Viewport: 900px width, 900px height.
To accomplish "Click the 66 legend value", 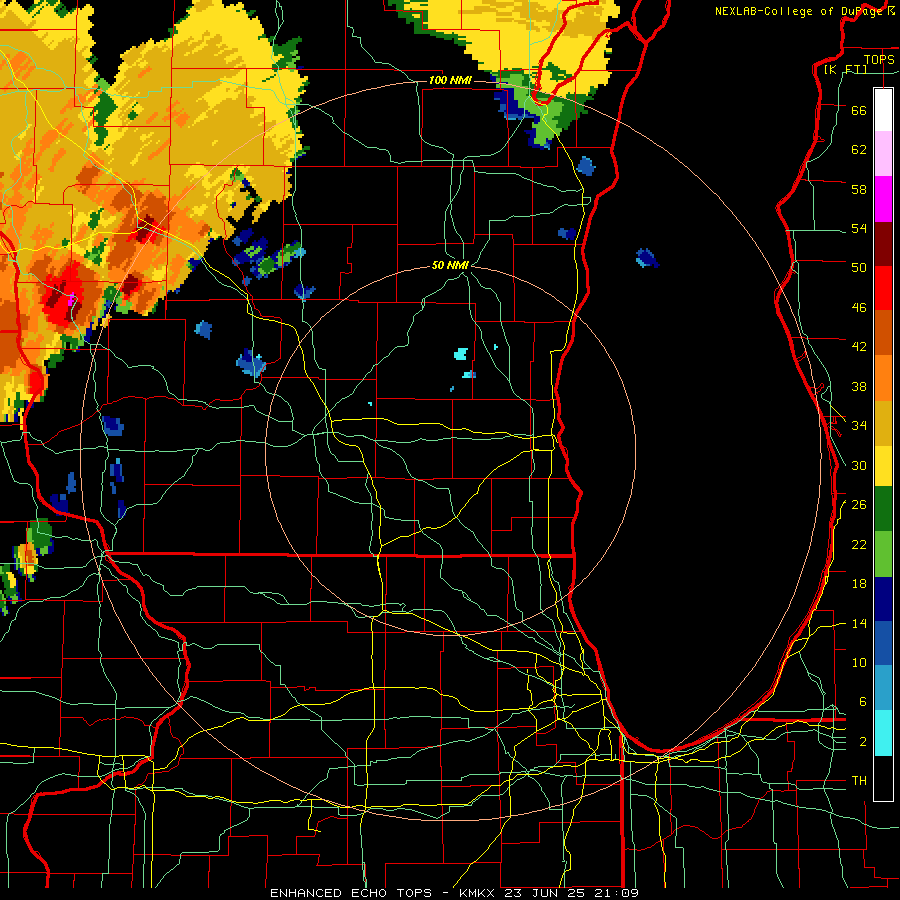I will [859, 110].
